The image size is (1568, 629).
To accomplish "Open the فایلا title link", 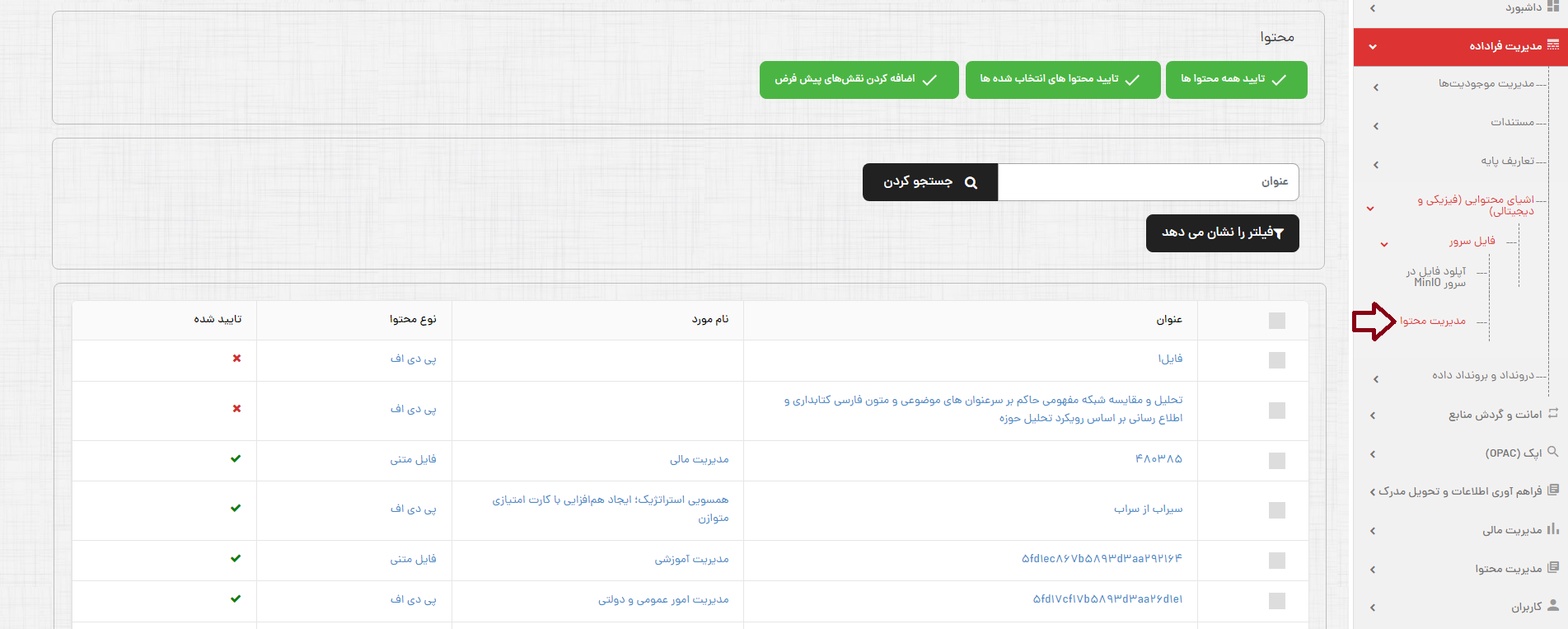I will [1170, 359].
